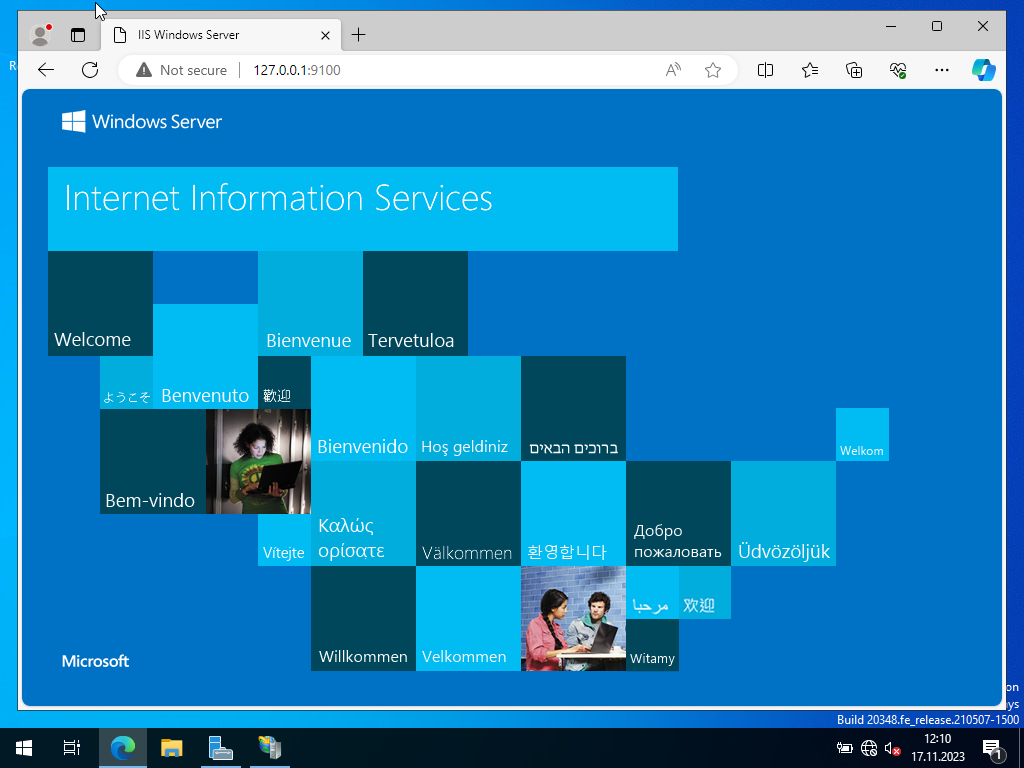The height and width of the screenshot is (768, 1024).
Task: Open the Copilot sidebar
Action: point(984,70)
